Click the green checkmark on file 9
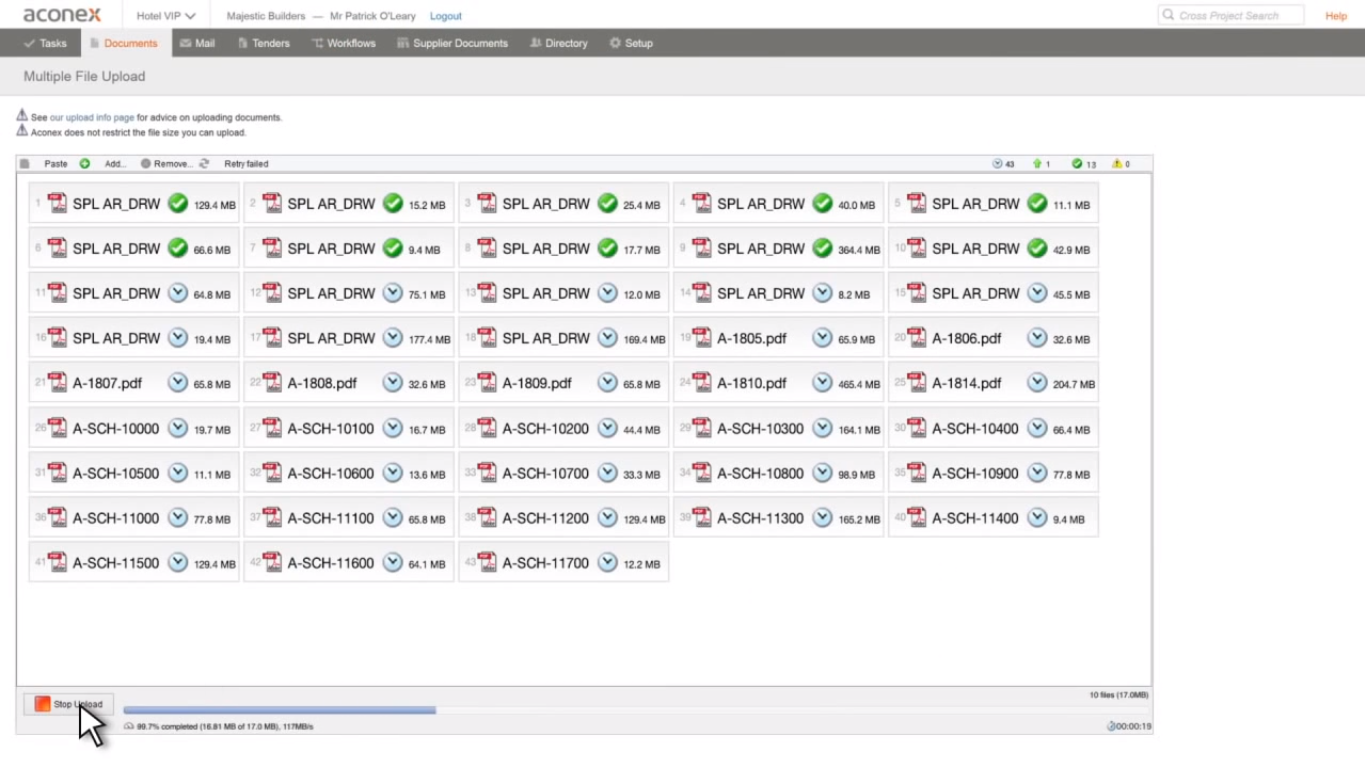The width and height of the screenshot is (1365, 767). tap(822, 248)
